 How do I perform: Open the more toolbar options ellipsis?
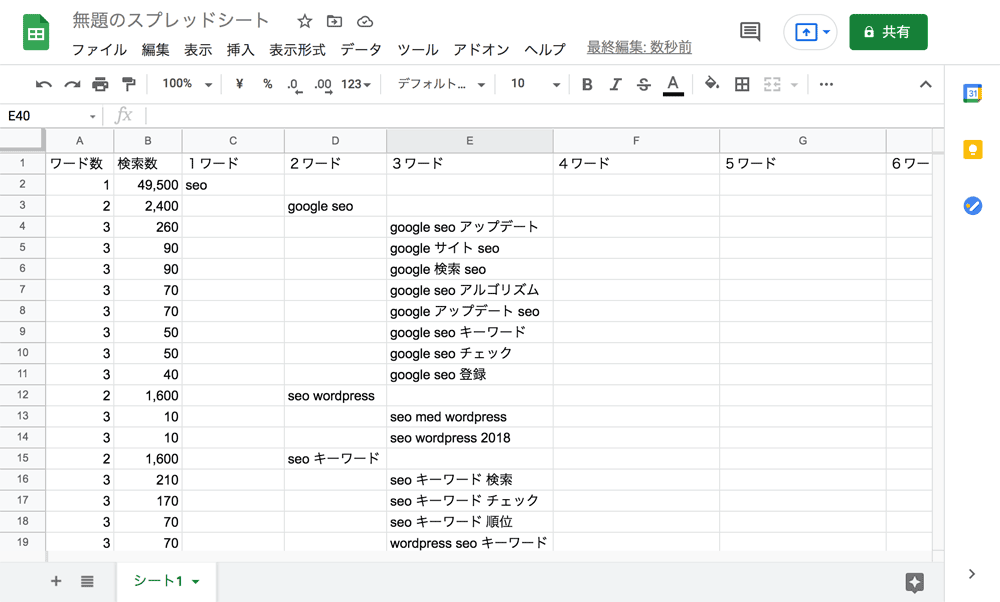(827, 84)
